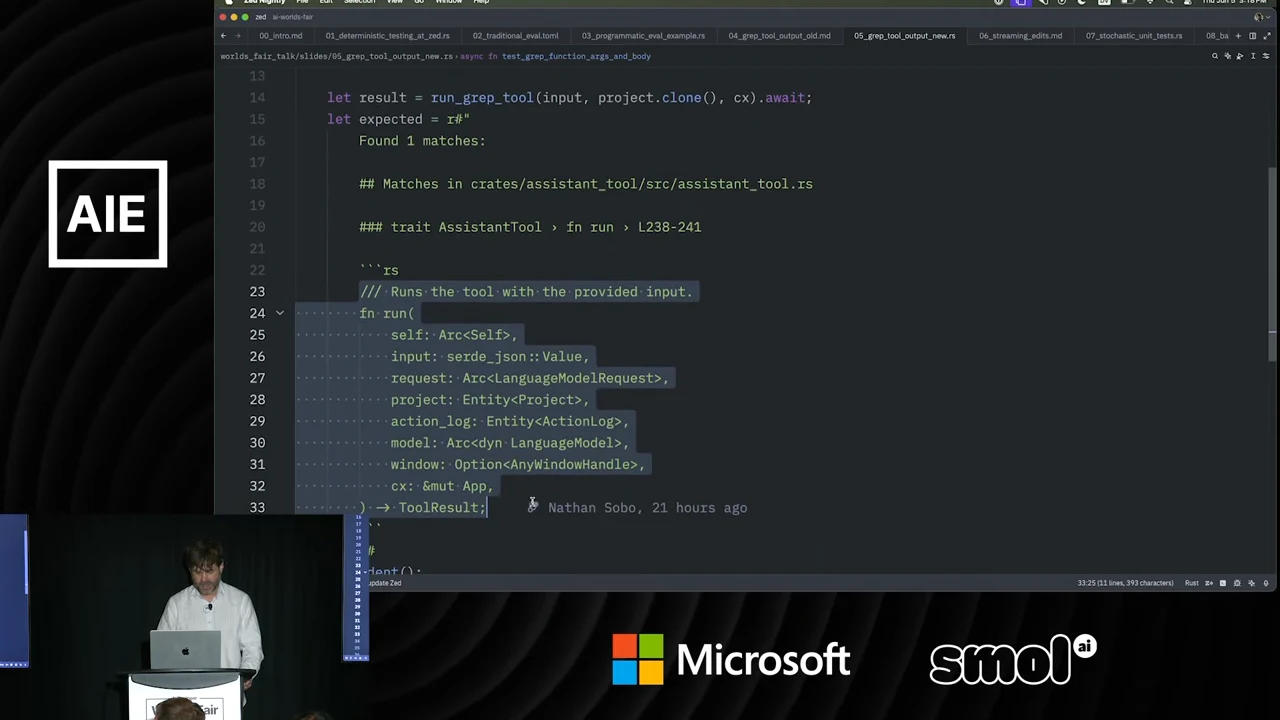Click Entity<ActionLog> on line 29
Viewport: 1280px width, 720px height.
tap(553, 421)
